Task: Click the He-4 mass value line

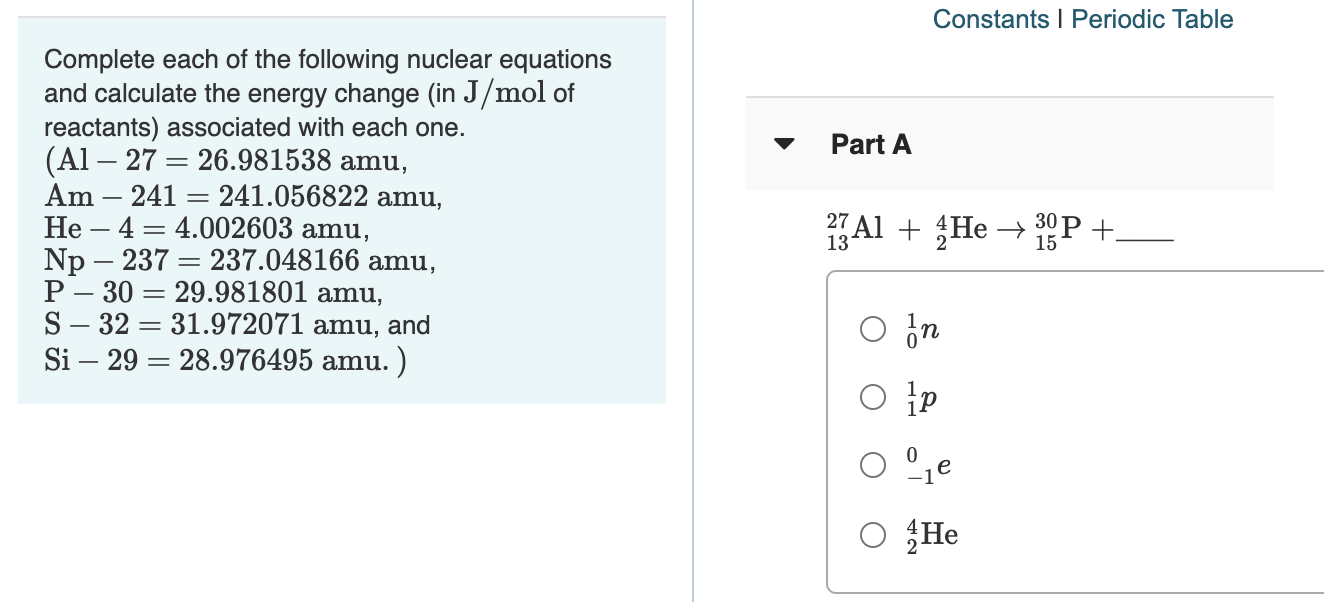Action: click(207, 228)
